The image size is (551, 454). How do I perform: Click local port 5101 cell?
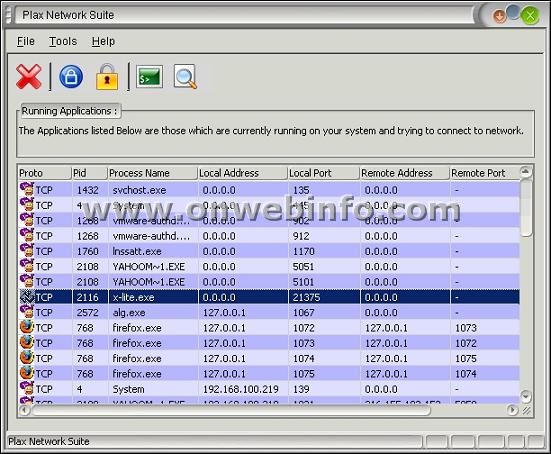pyautogui.click(x=303, y=282)
